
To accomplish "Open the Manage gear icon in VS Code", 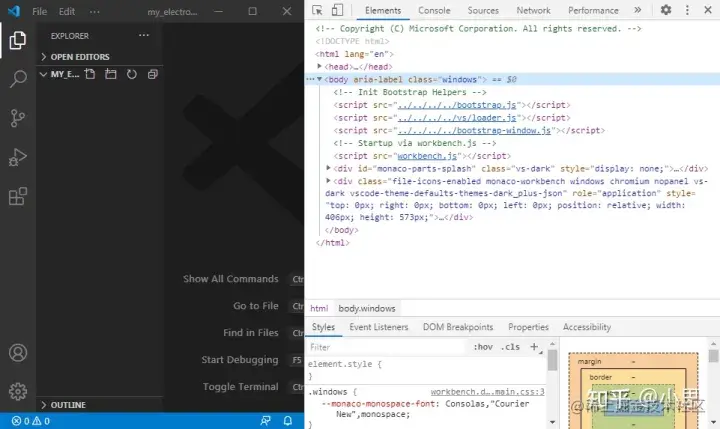I will (17, 392).
